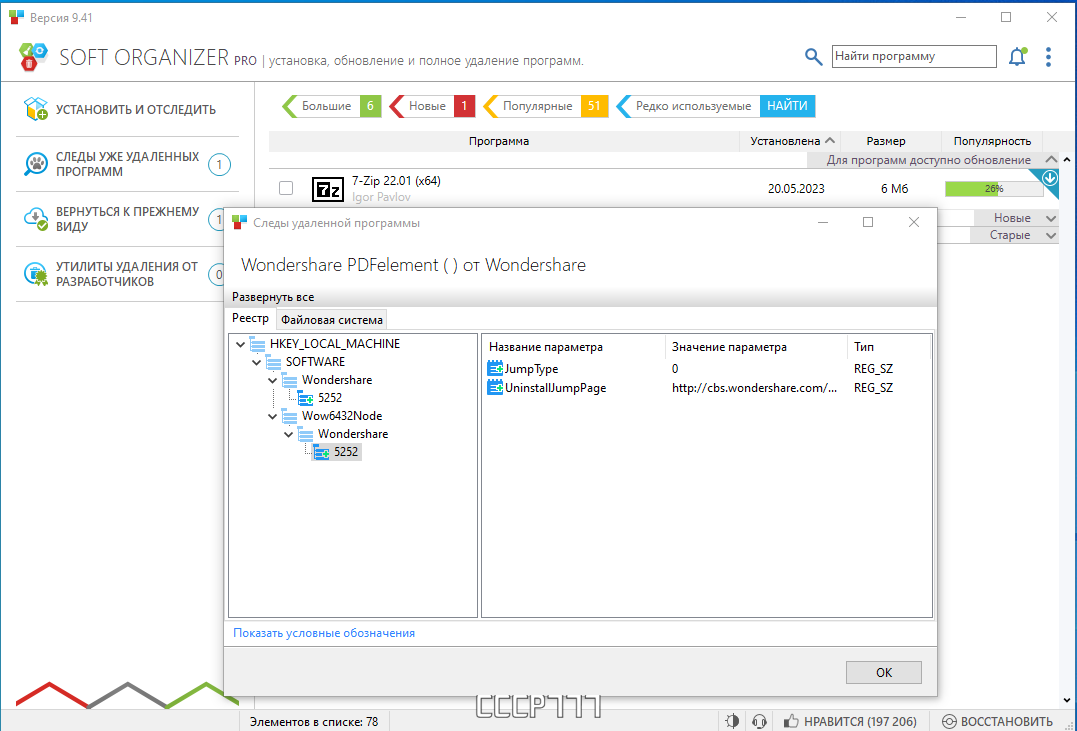
Task: Collapse the update-available group
Action: pos(1051,159)
